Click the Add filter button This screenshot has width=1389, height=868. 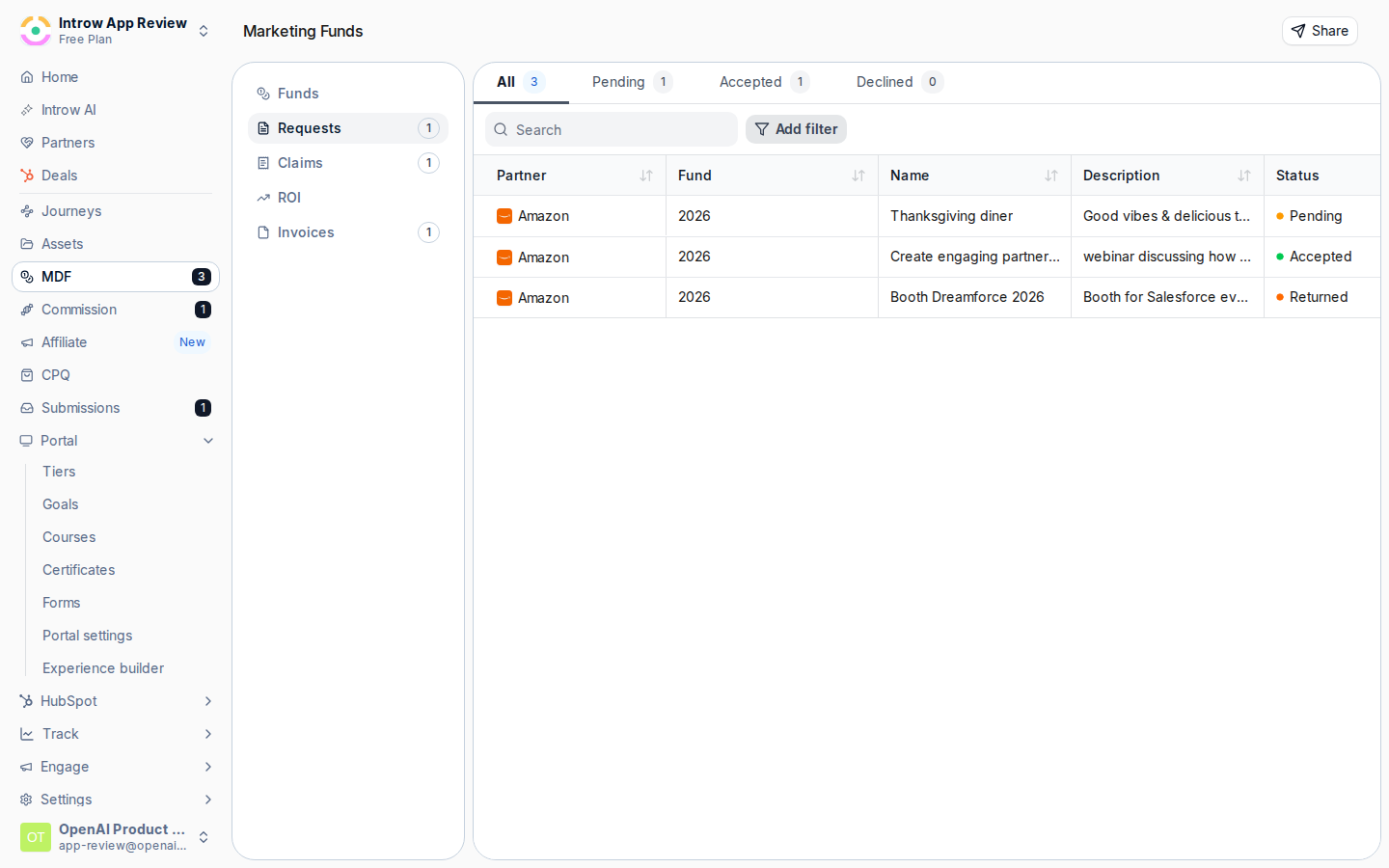pyautogui.click(x=796, y=129)
